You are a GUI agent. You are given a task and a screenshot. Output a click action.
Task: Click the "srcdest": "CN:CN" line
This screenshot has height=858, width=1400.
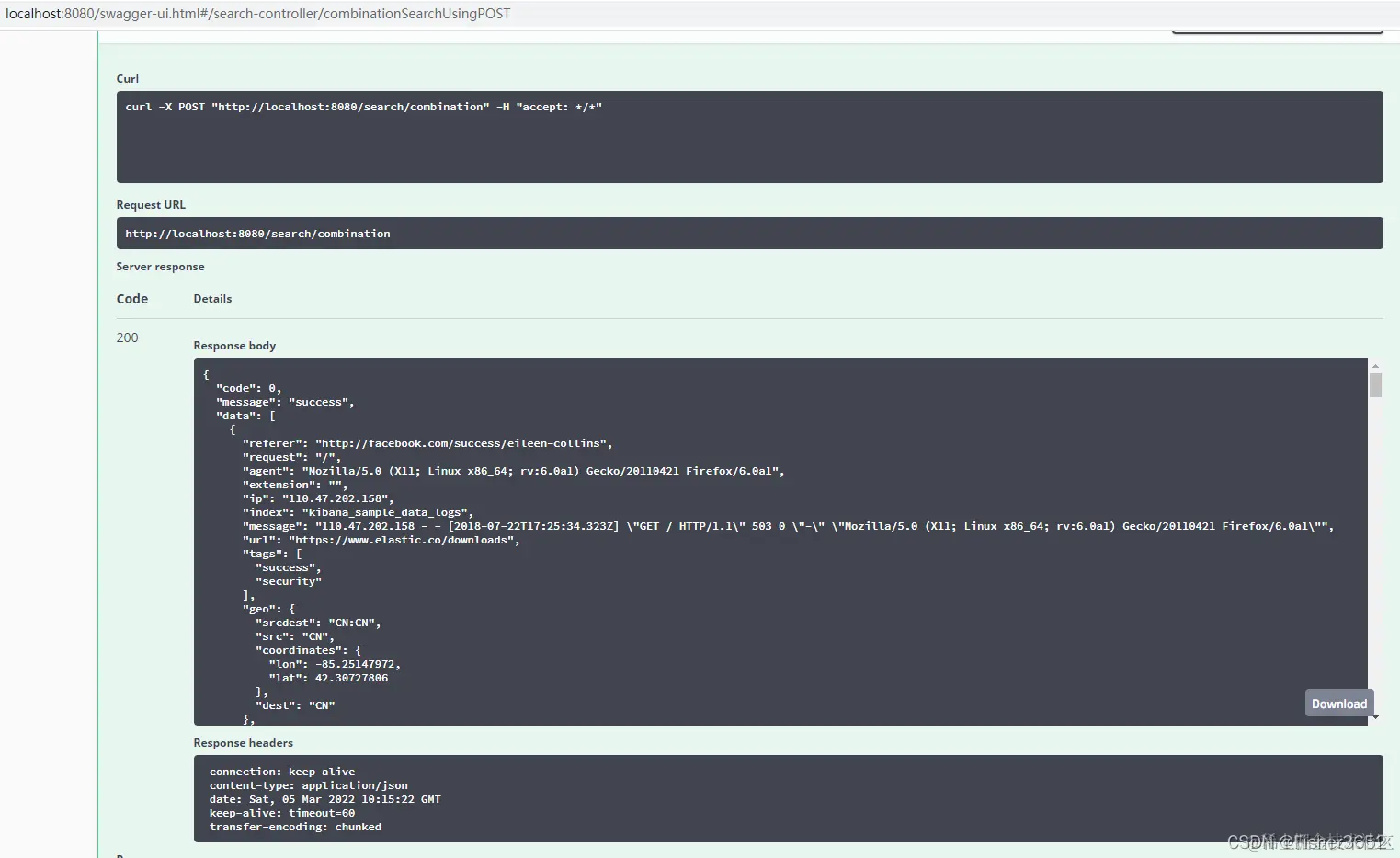(x=318, y=623)
